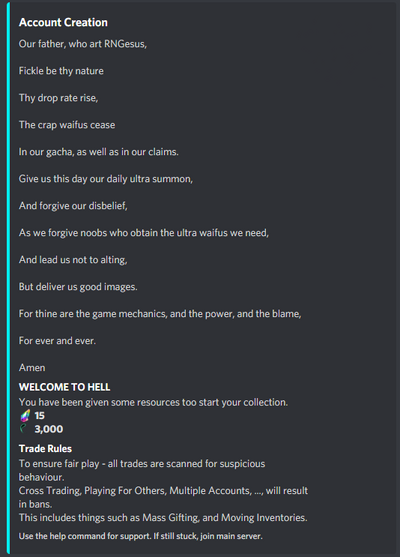Click the green feather icon beside 3,000
The image size is (400, 557).
23,429
